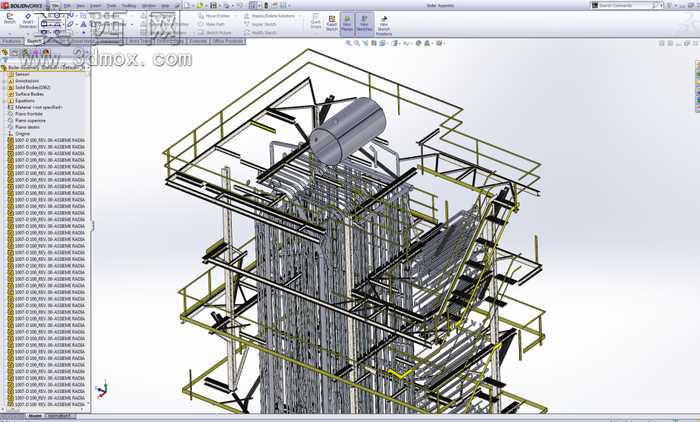Click the Sketch Picture button

215,33
